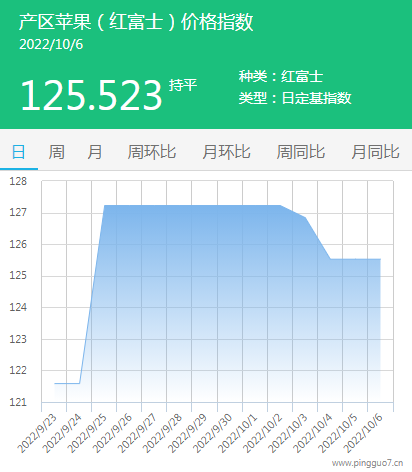This screenshot has width=412, height=472.
Task: Open the 周同比 weekly year-on-year tab
Action: pos(301,152)
